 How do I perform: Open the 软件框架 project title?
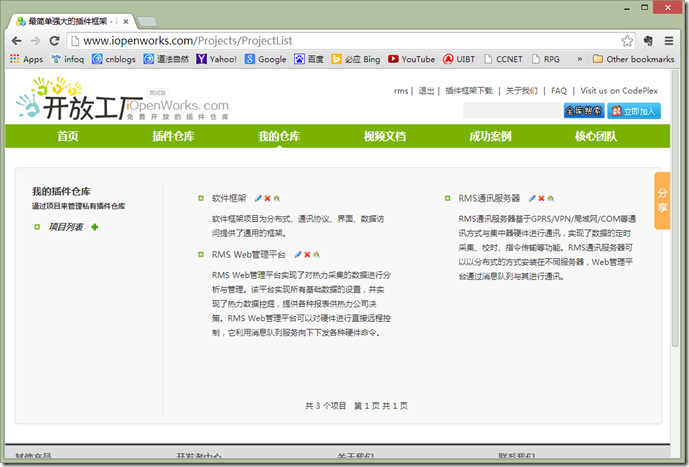pos(229,199)
